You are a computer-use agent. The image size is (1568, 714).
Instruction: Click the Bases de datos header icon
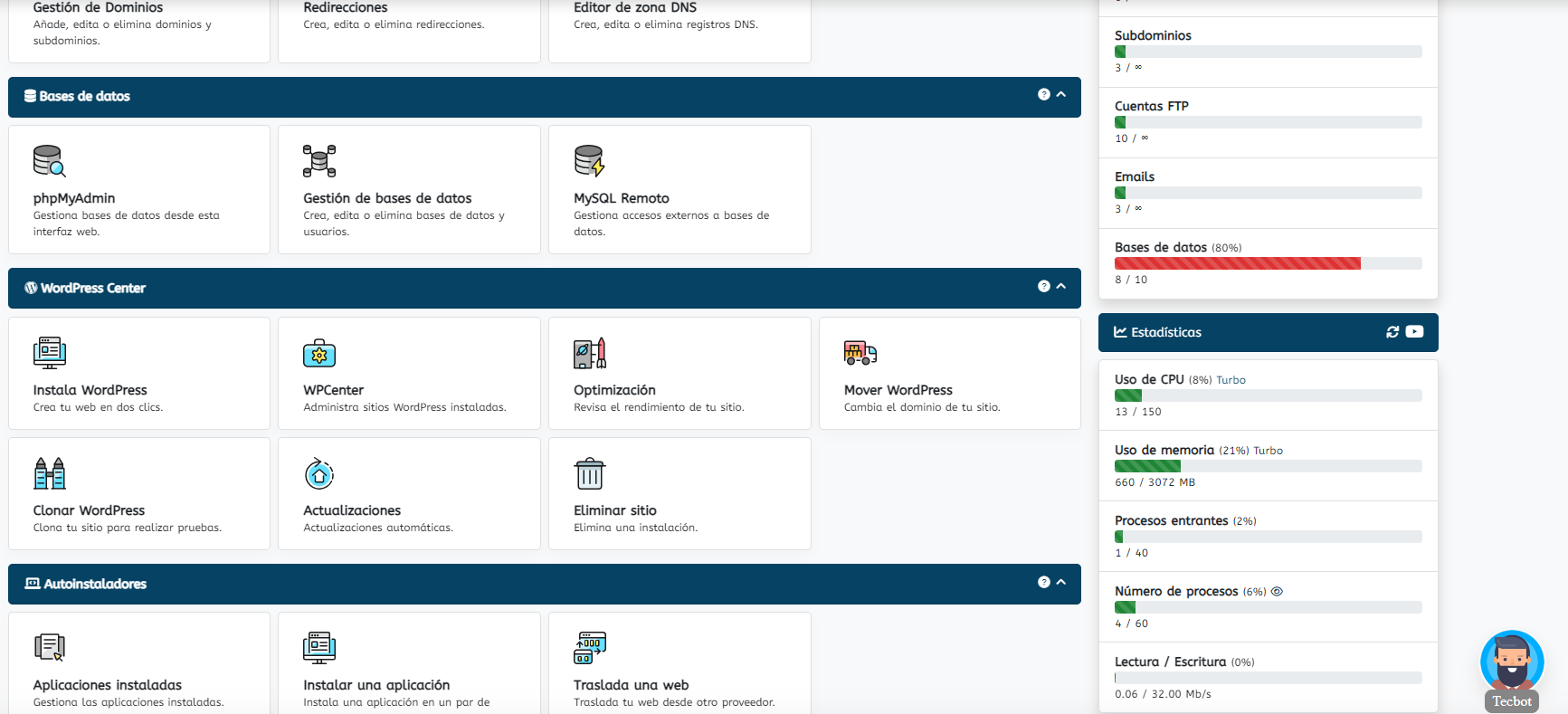coord(30,96)
